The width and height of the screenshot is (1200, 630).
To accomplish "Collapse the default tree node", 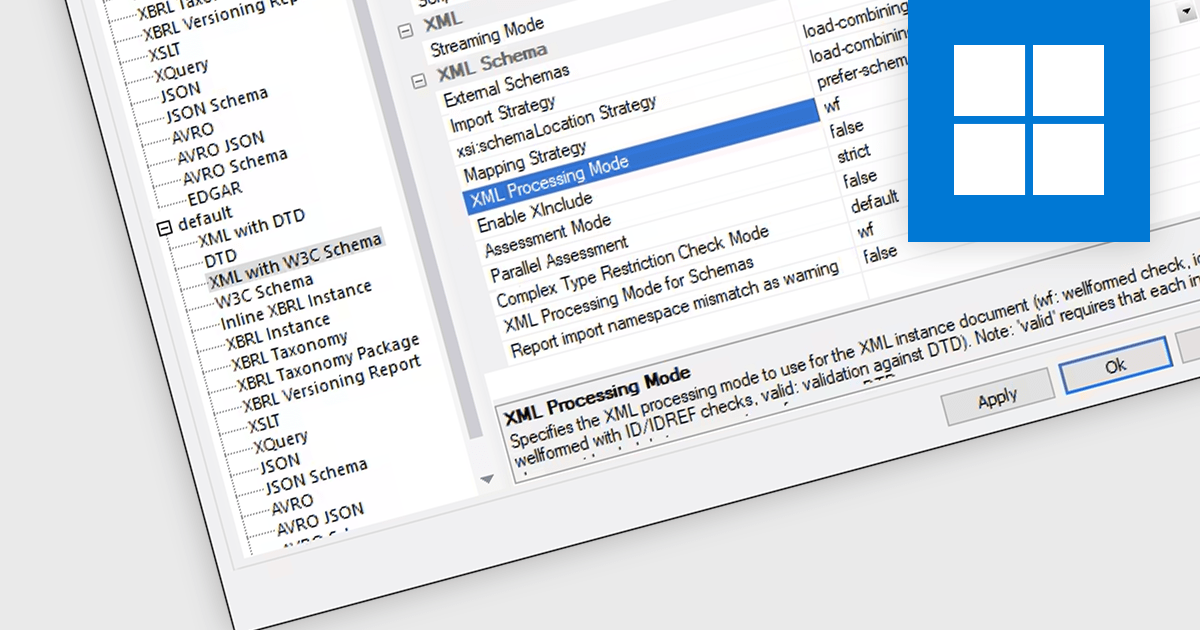I will click(164, 229).
